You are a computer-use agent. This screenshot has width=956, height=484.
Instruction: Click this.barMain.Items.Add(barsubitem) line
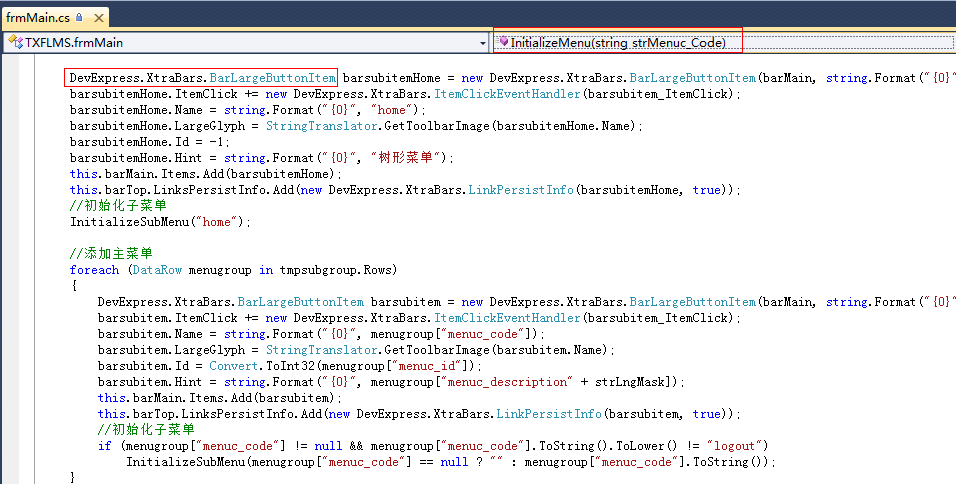point(219,398)
